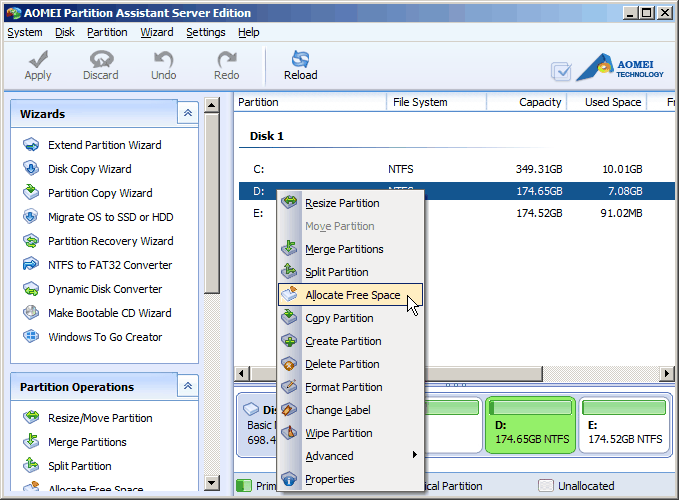
Task: Click Resize Partition context menu icon
Action: 289,202
